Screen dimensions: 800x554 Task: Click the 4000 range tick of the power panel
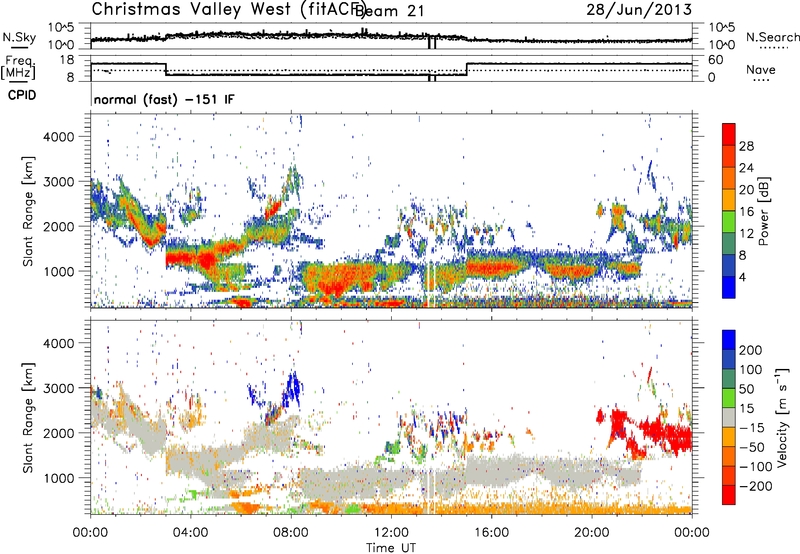[x=58, y=137]
